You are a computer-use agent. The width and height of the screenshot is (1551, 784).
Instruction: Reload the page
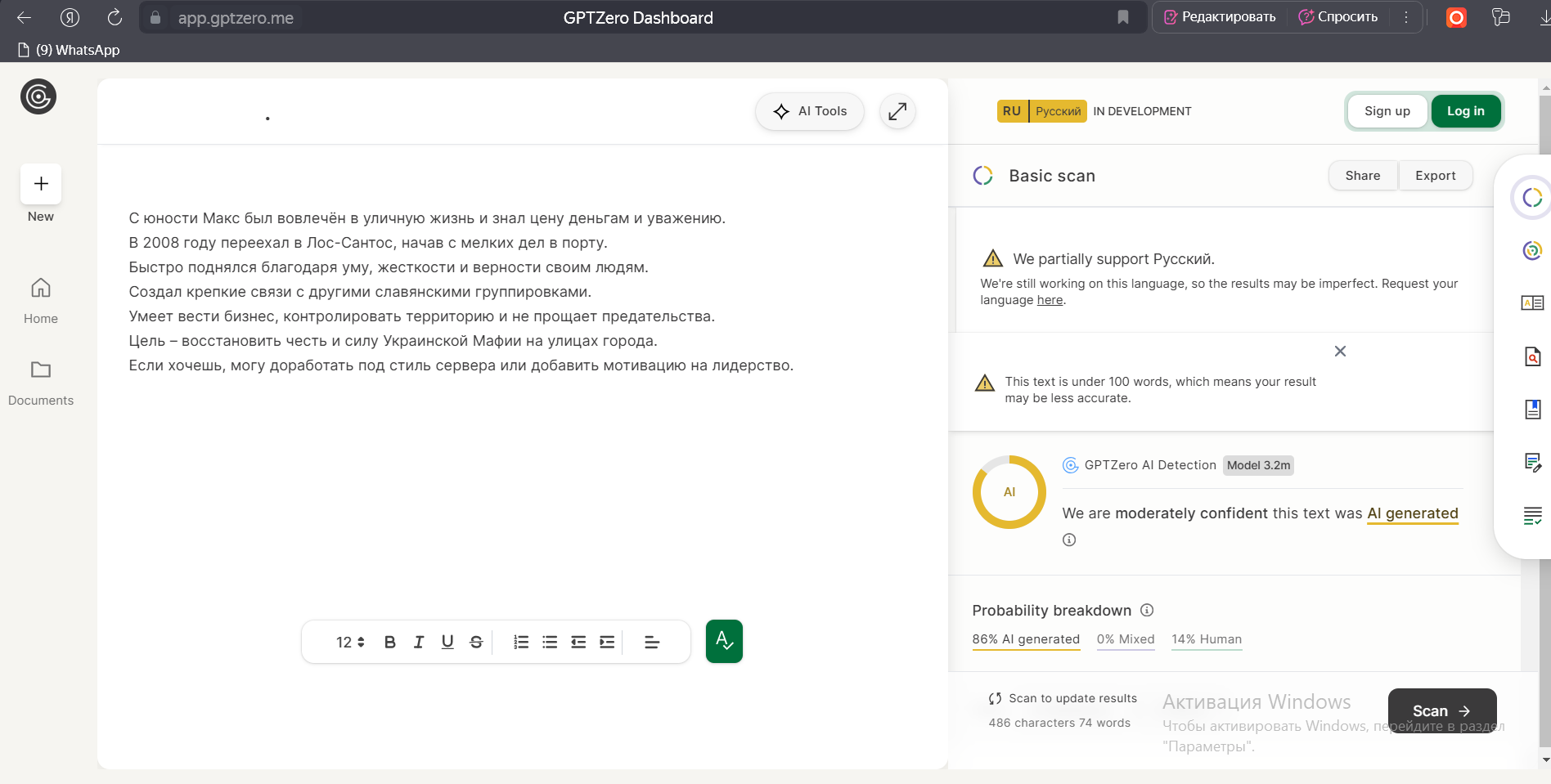pos(115,17)
